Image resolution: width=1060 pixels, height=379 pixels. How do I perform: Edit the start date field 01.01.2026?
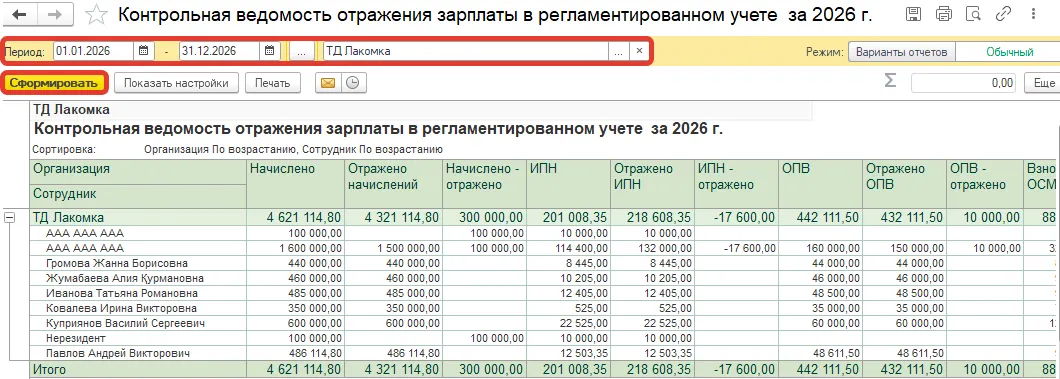tap(94, 51)
